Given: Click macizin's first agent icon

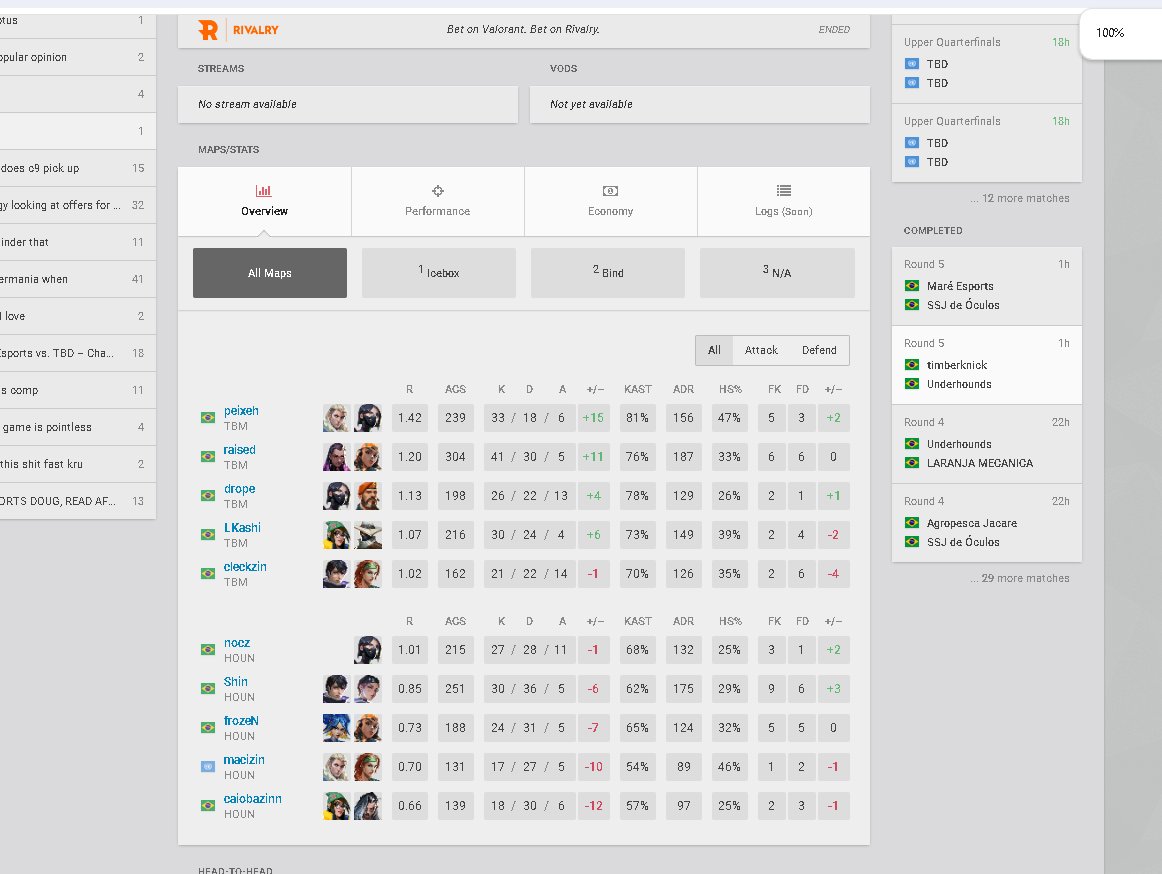Looking at the screenshot, I should (x=336, y=767).
